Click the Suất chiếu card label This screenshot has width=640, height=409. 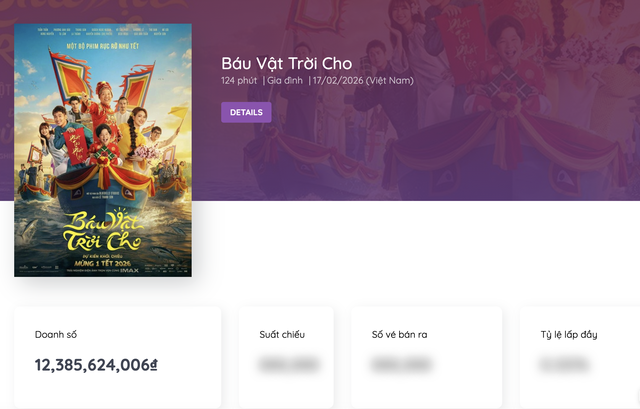(281, 334)
